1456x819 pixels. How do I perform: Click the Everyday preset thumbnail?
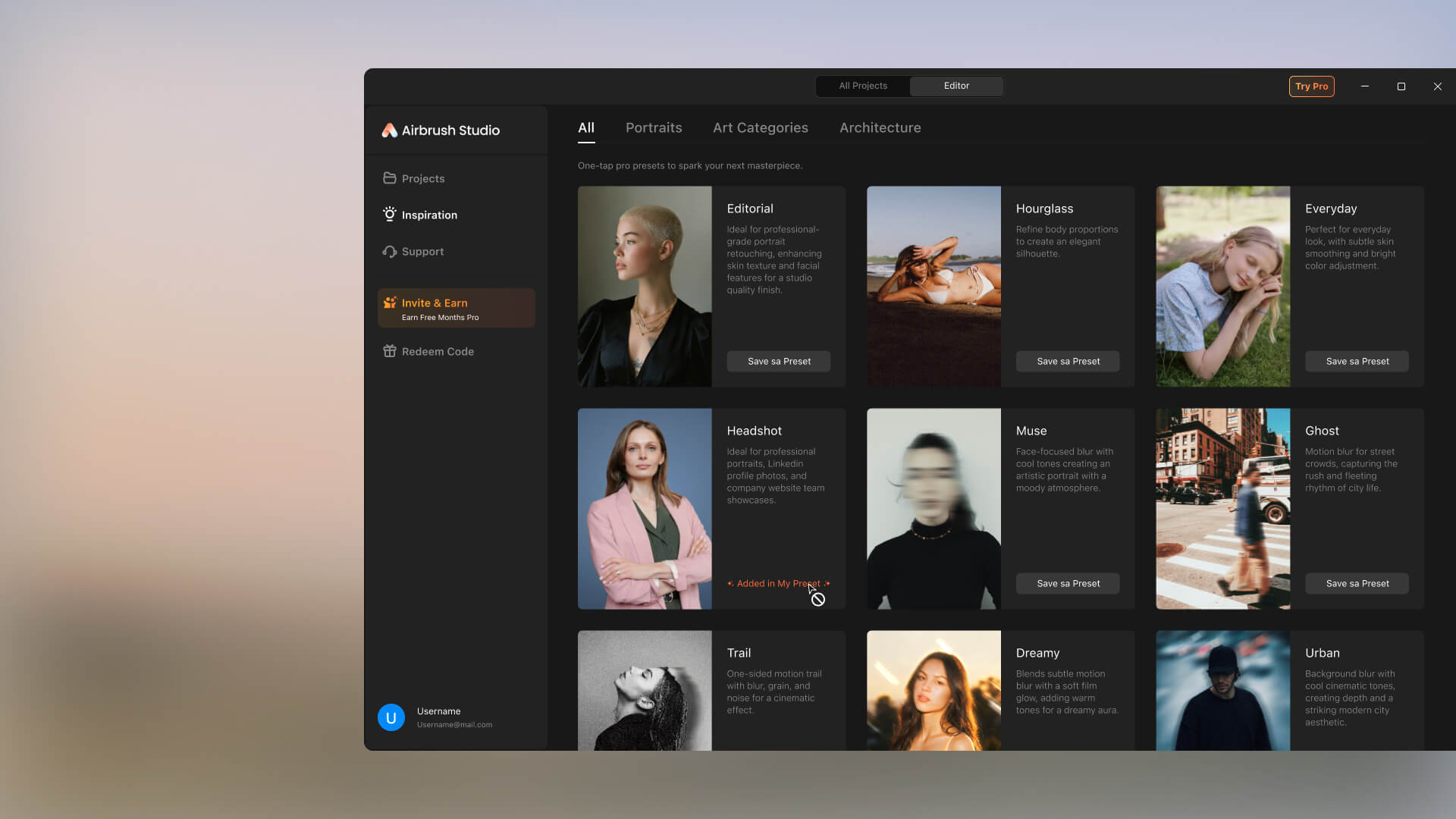pos(1223,287)
